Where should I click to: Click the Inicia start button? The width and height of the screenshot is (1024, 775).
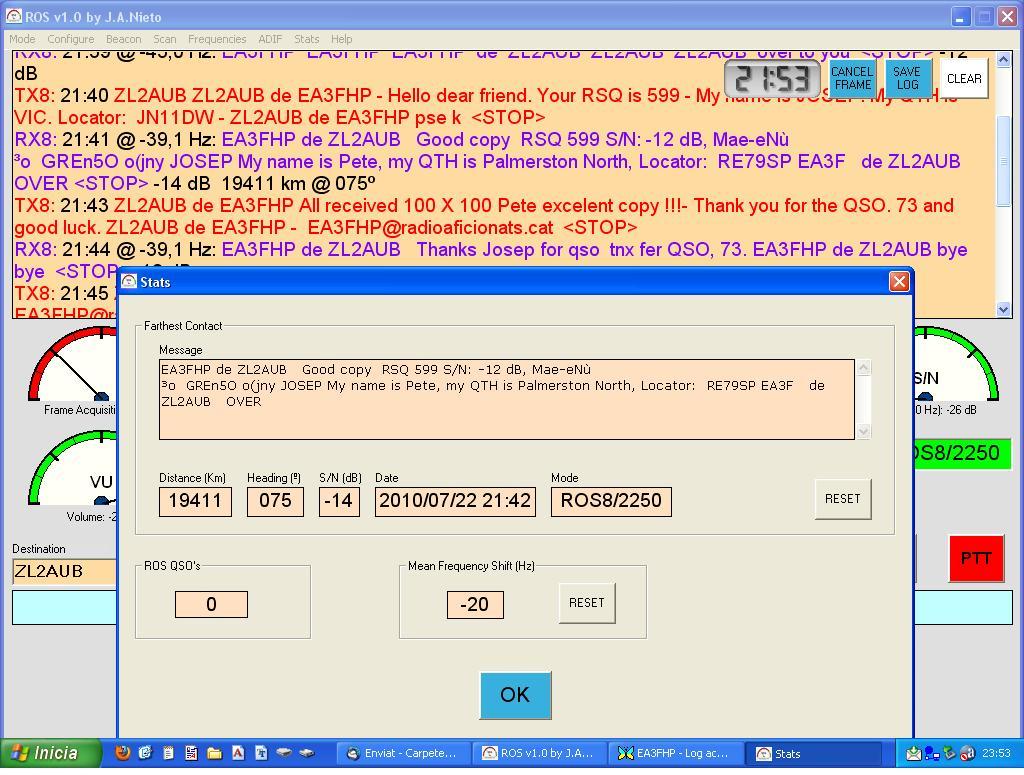click(x=52, y=753)
